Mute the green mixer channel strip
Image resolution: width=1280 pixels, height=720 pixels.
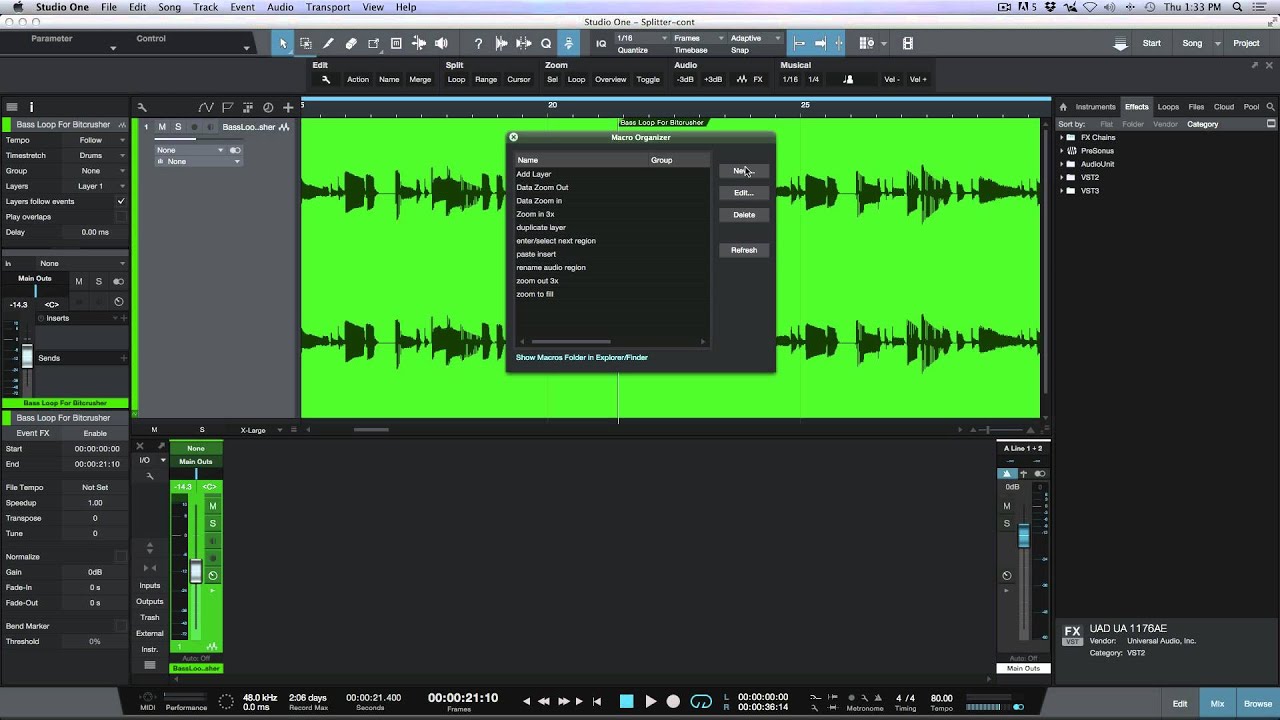[212, 506]
